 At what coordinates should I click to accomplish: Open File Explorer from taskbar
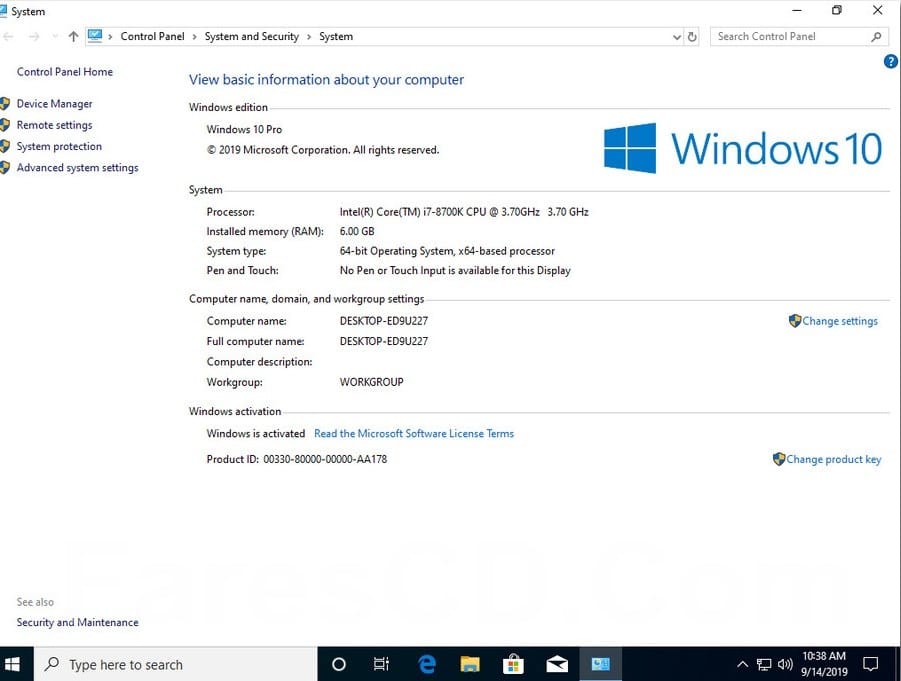pyautogui.click(x=469, y=664)
